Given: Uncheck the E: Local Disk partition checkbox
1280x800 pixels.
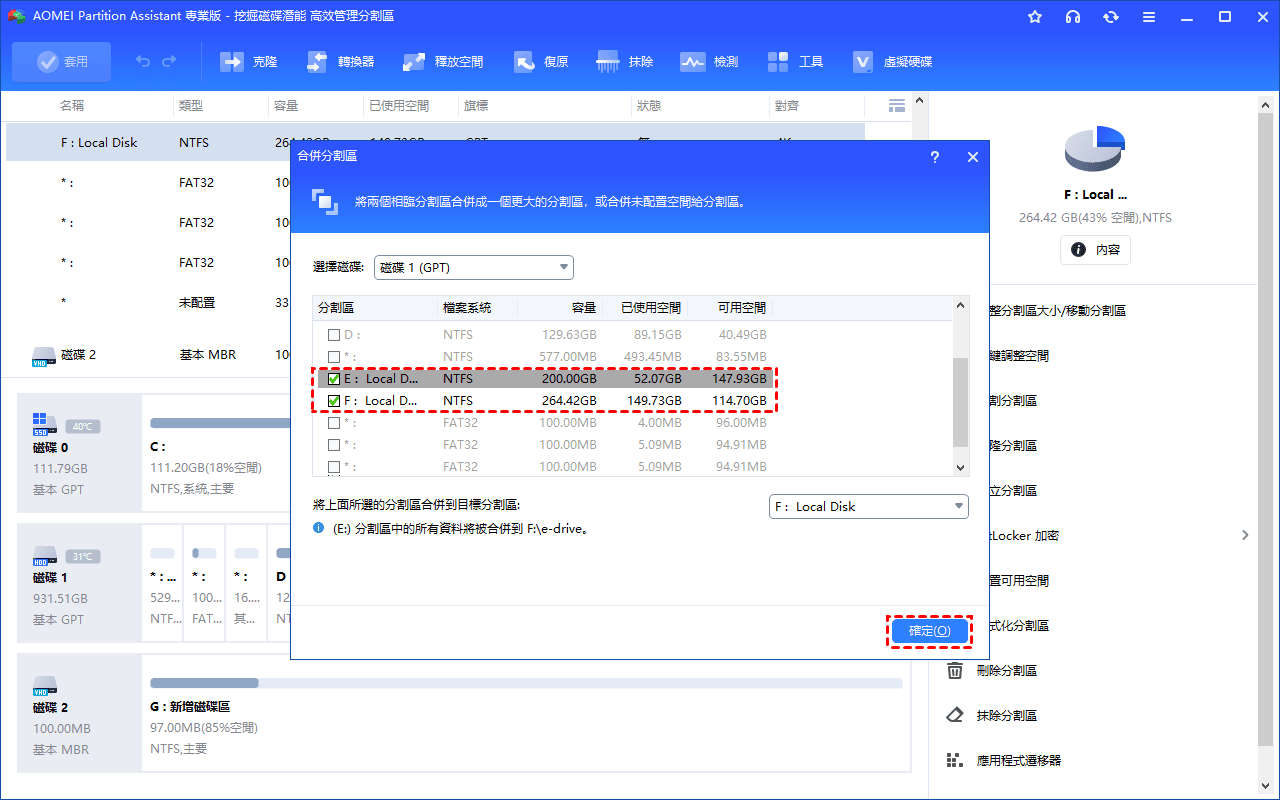Looking at the screenshot, I should (x=334, y=379).
